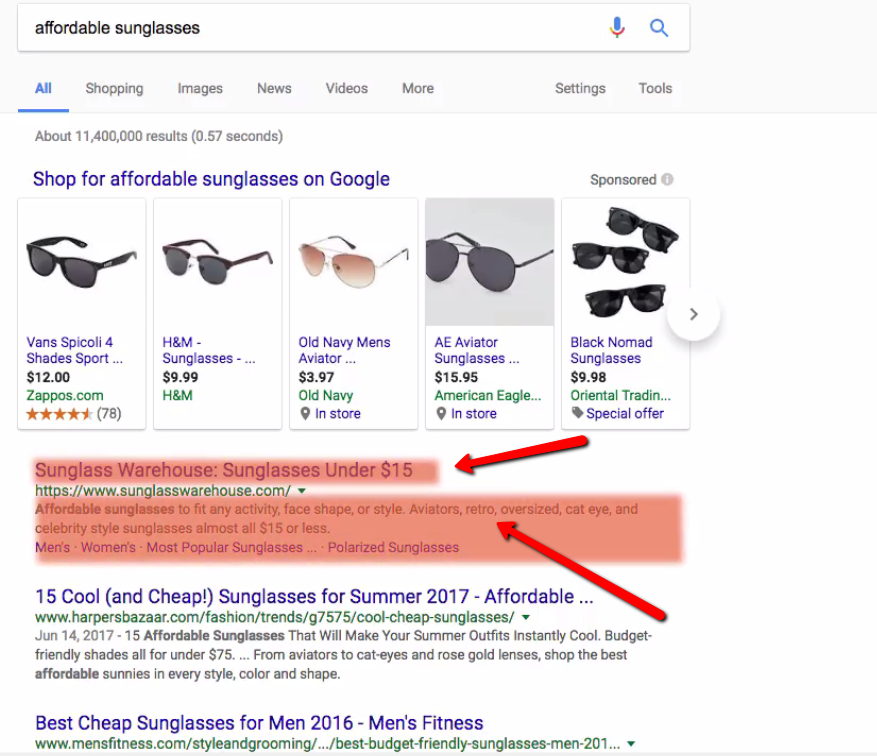Switch to the Images tab
Viewport: 877px width, 756px height.
pyautogui.click(x=200, y=88)
